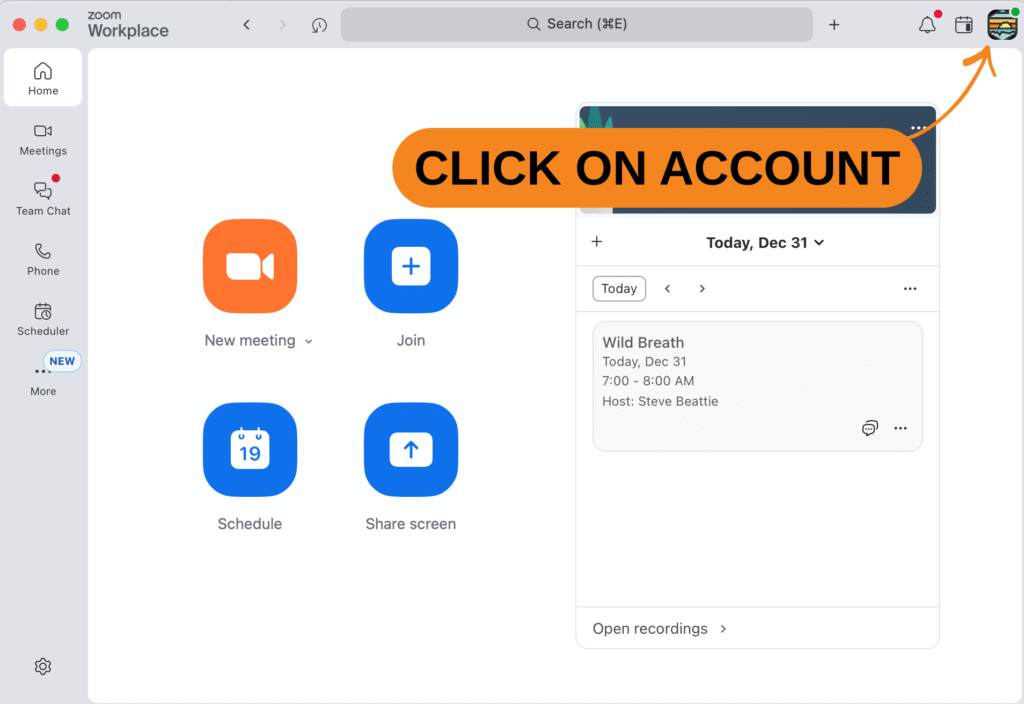Image resolution: width=1024 pixels, height=704 pixels.
Task: Open Settings gear in sidebar
Action: point(43,667)
